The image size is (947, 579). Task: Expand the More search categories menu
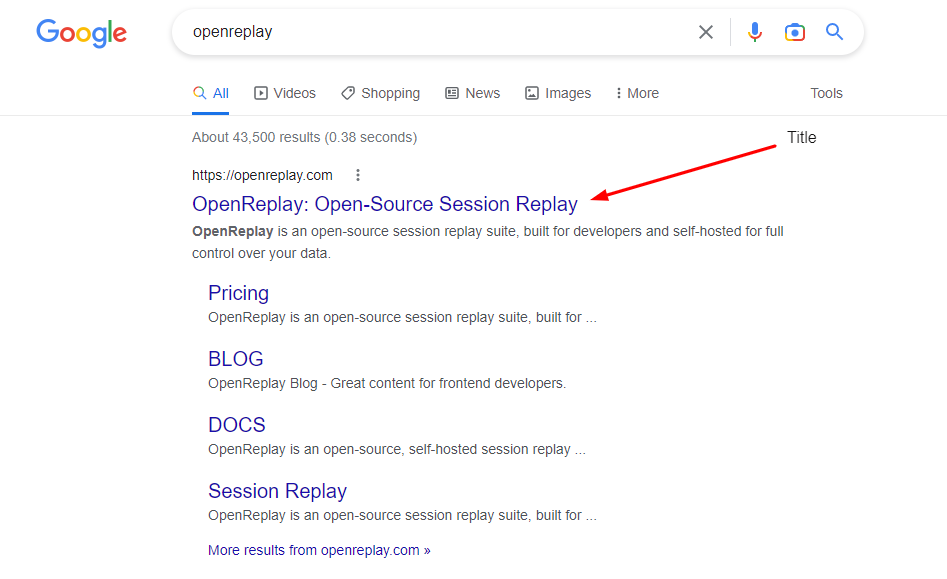[x=637, y=93]
